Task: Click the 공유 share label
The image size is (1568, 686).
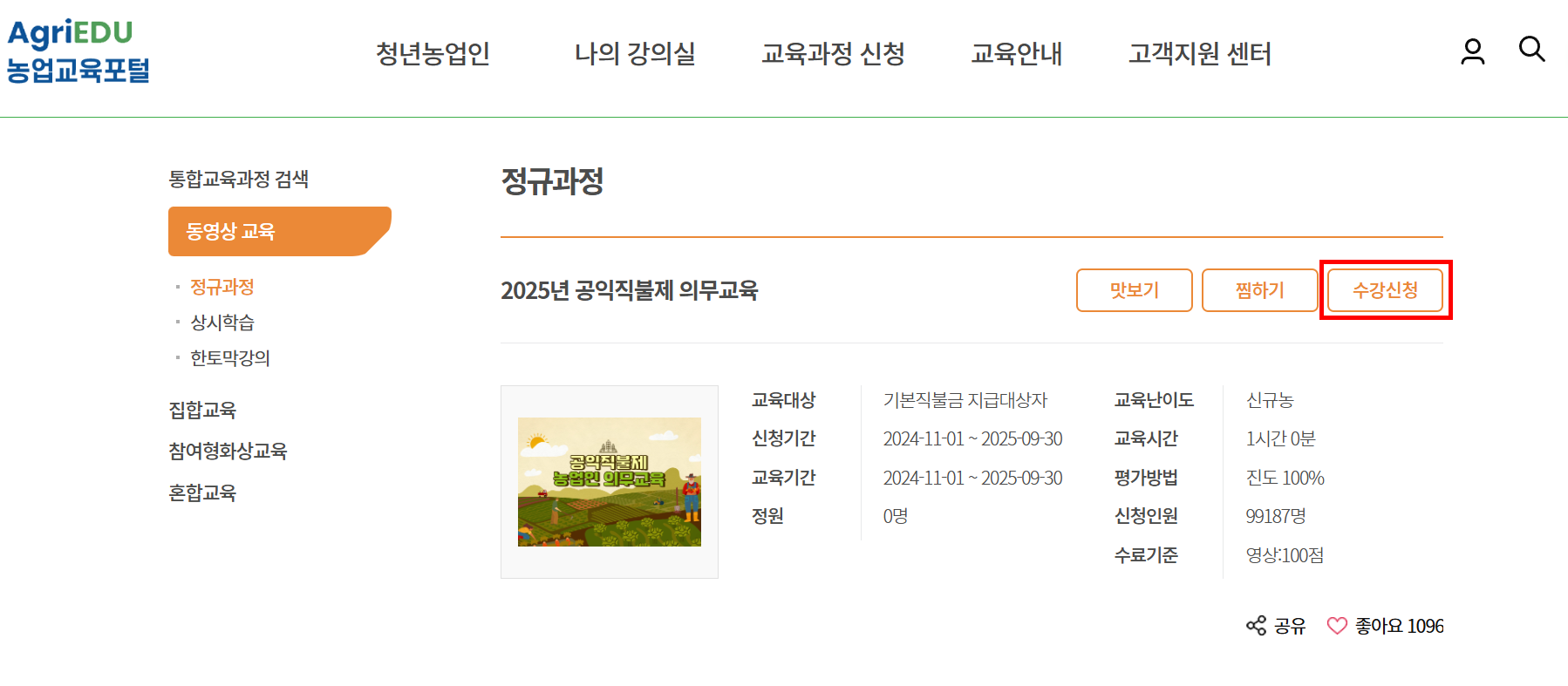Action: point(1290,626)
